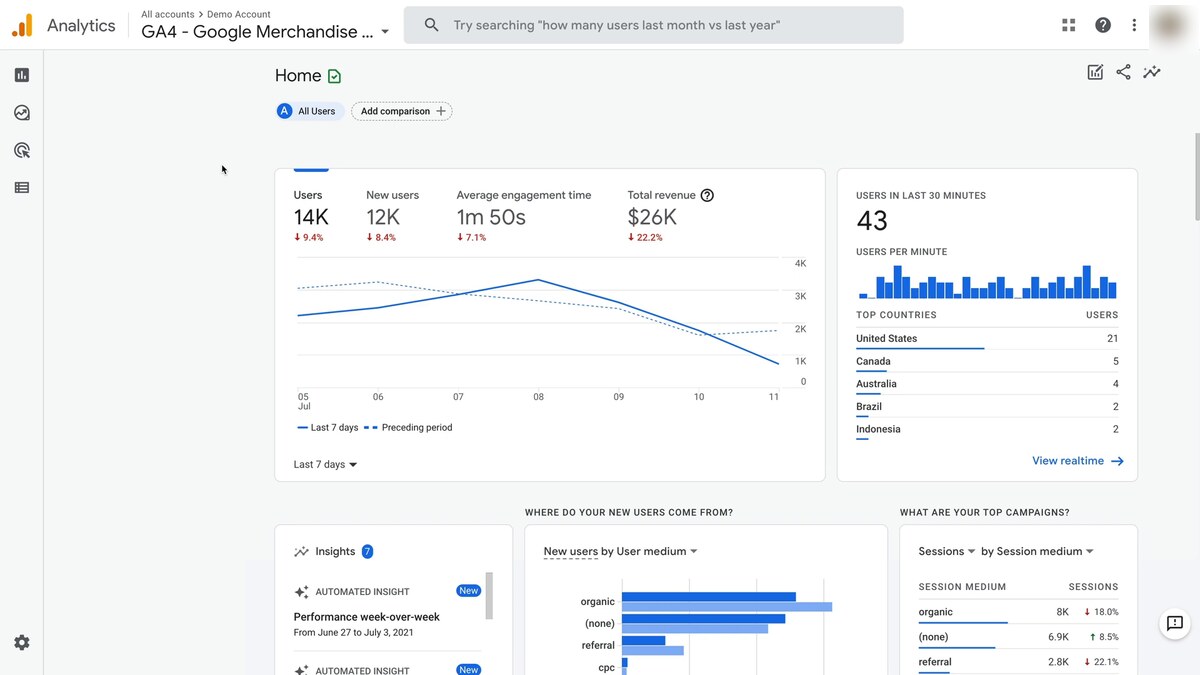
Task: Open the by Session medium dropdown
Action: (1037, 551)
